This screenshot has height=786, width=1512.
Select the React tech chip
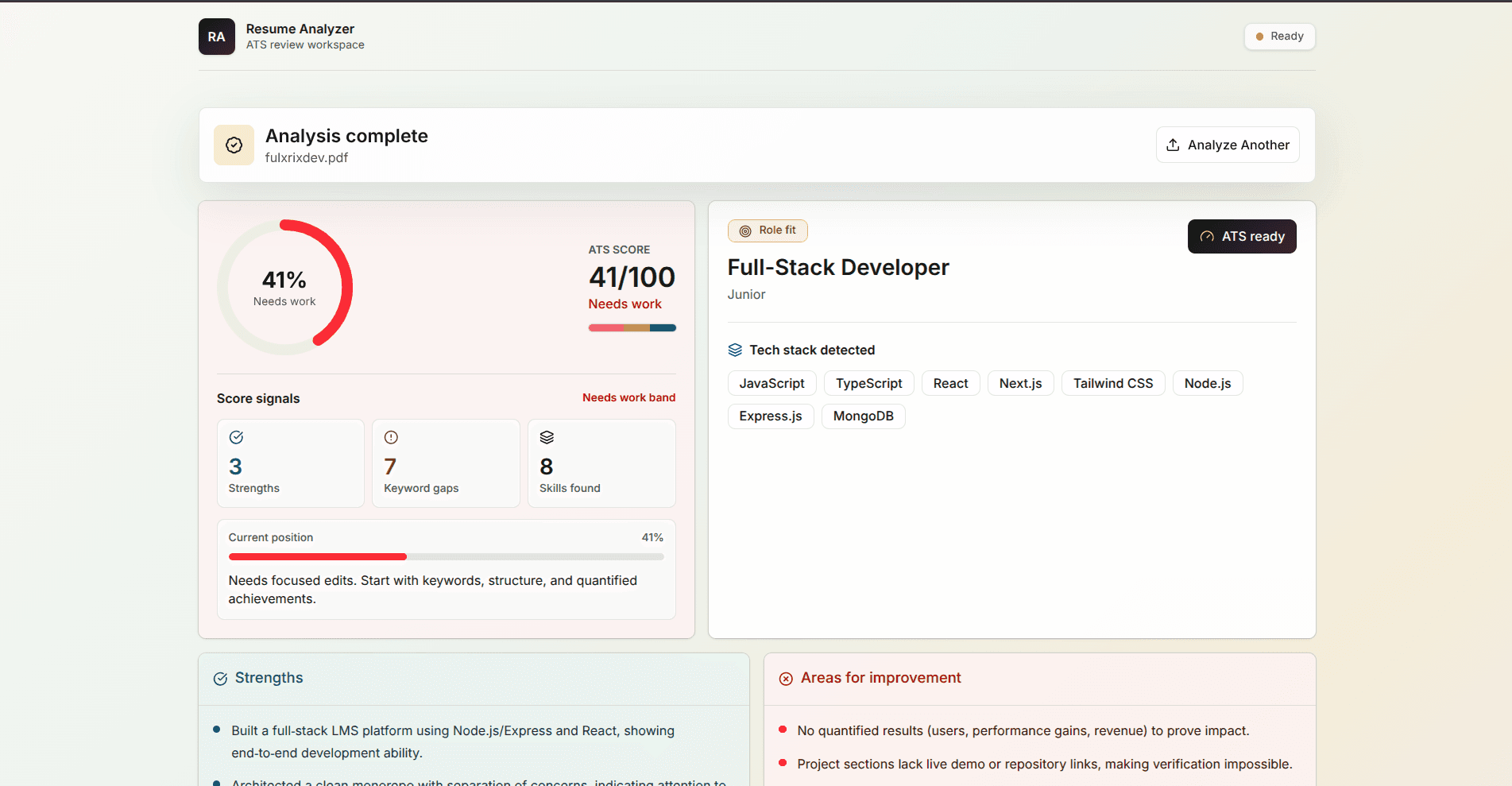(x=951, y=383)
